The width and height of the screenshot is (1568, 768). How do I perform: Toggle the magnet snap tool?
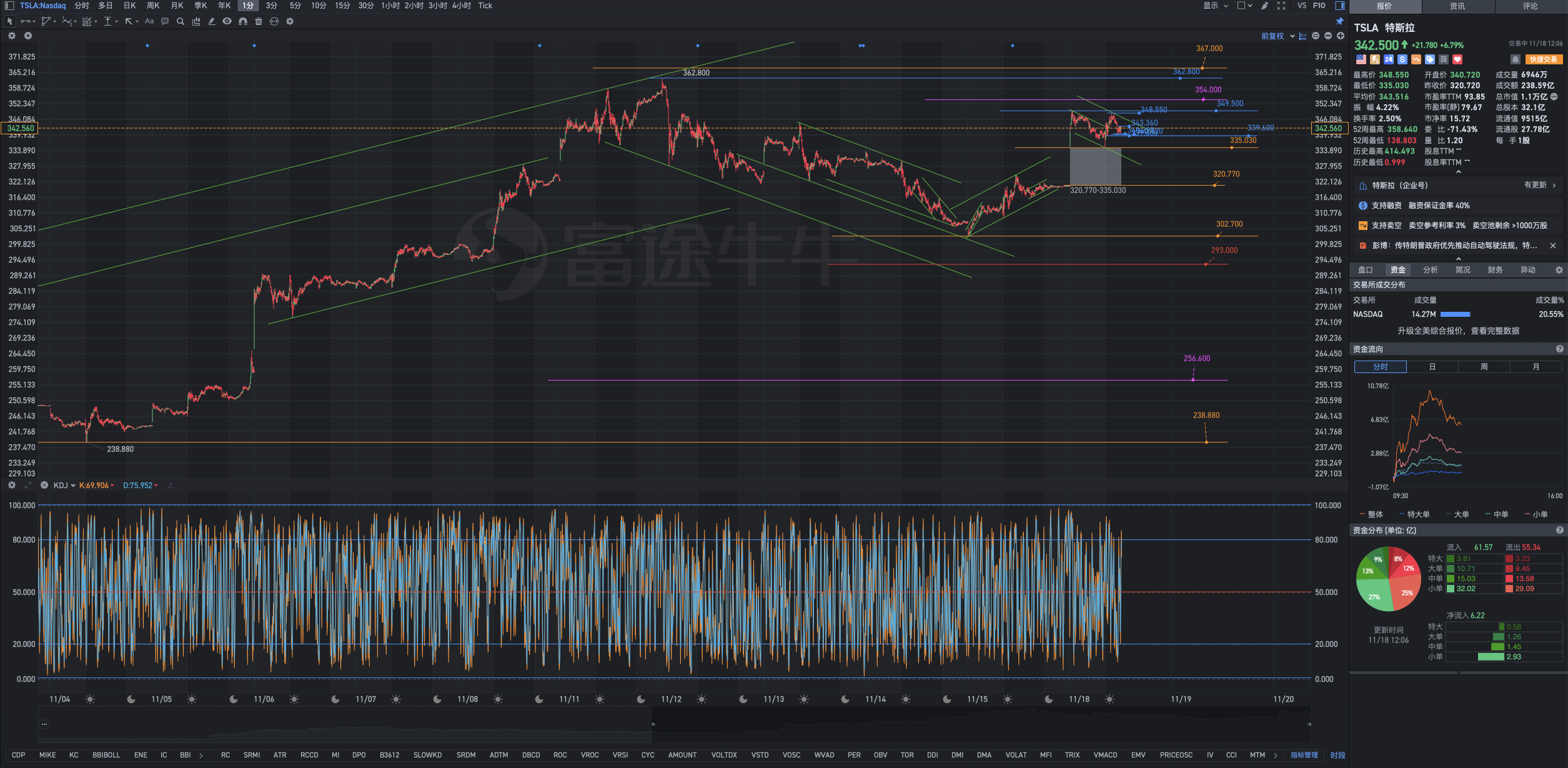(x=243, y=21)
